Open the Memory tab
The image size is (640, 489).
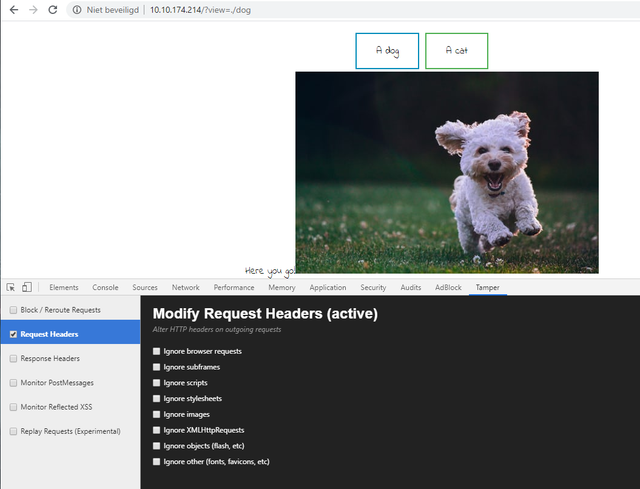click(x=282, y=287)
